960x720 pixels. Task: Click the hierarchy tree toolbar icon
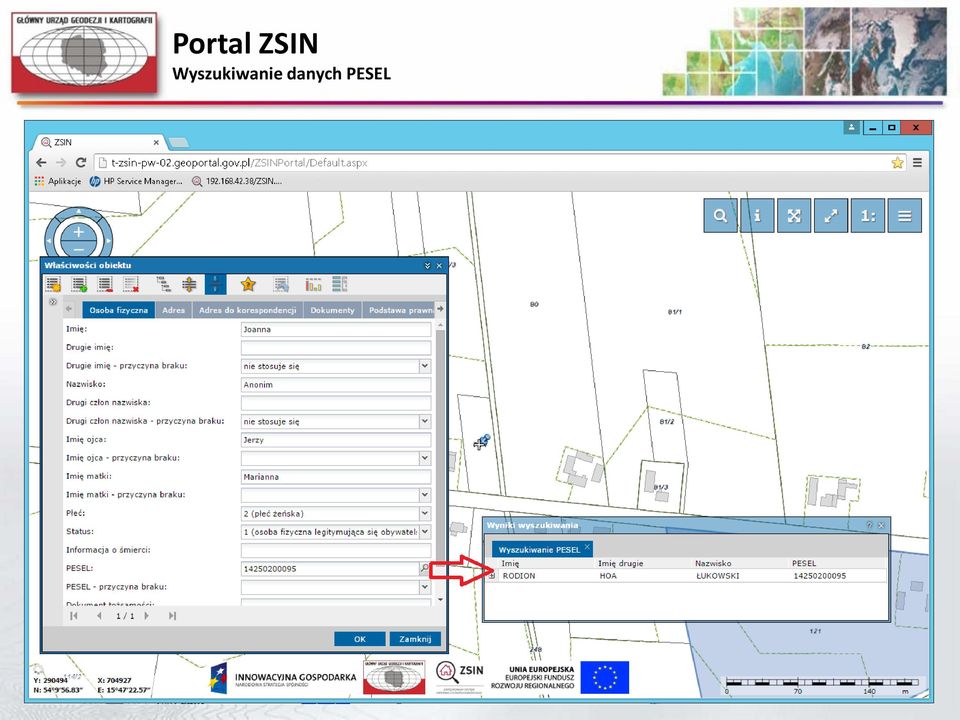coord(162,284)
